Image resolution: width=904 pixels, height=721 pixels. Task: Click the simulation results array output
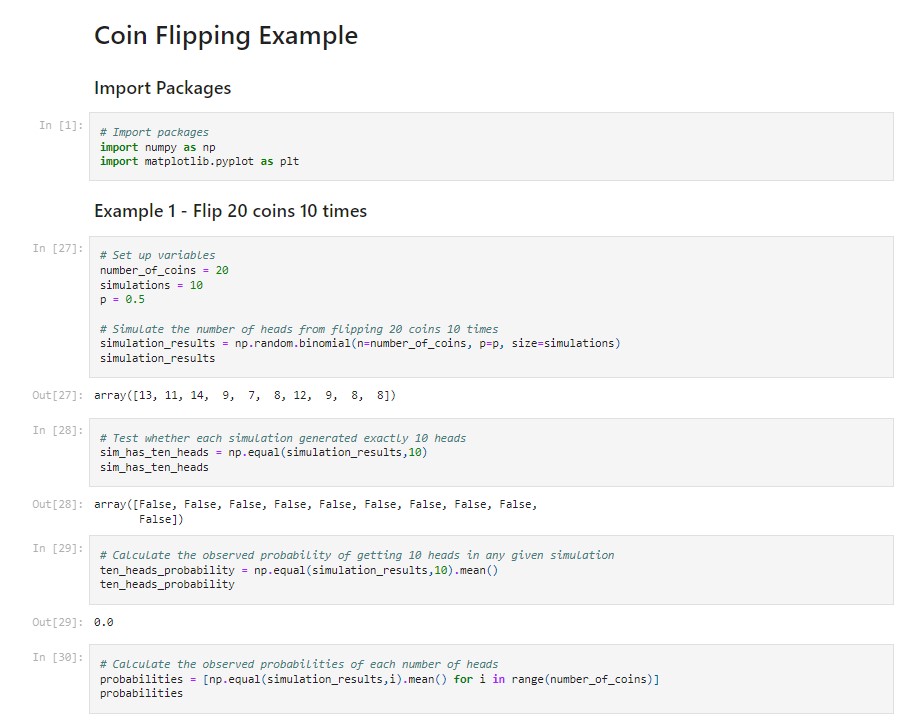245,396
